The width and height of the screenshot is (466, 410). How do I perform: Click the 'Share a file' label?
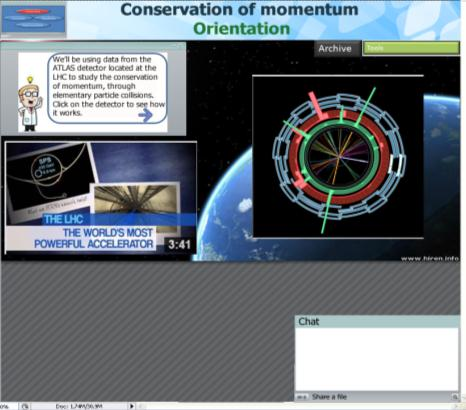point(329,397)
